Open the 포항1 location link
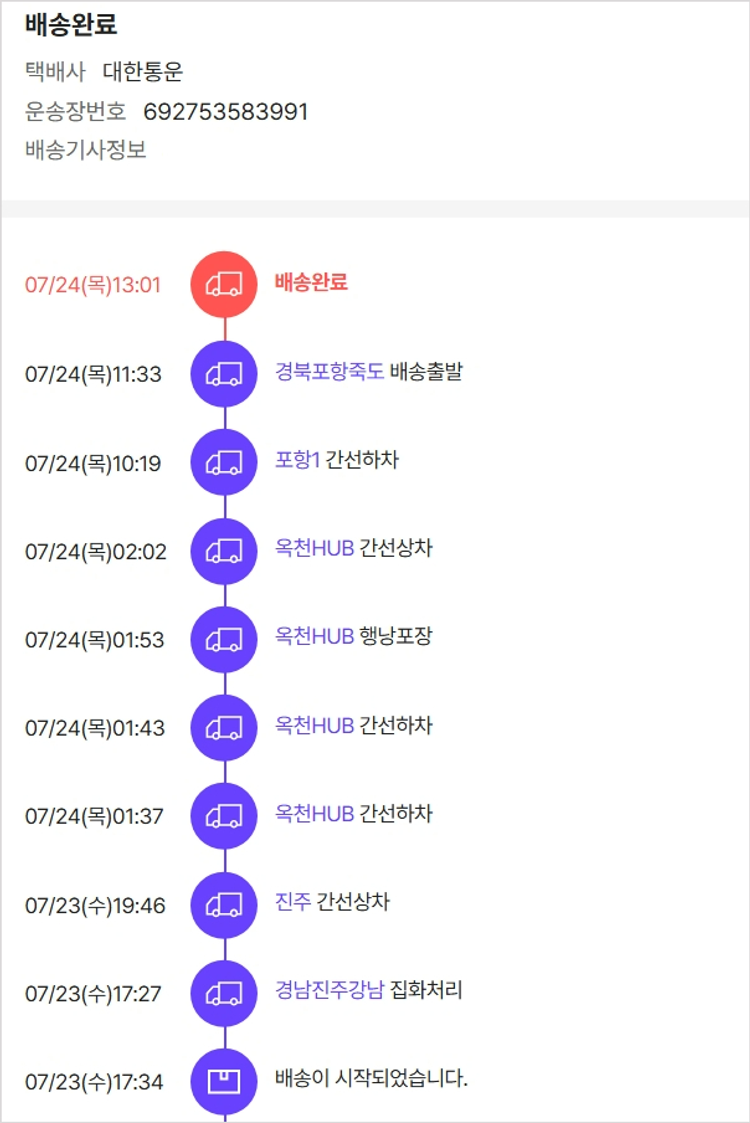 (x=297, y=461)
